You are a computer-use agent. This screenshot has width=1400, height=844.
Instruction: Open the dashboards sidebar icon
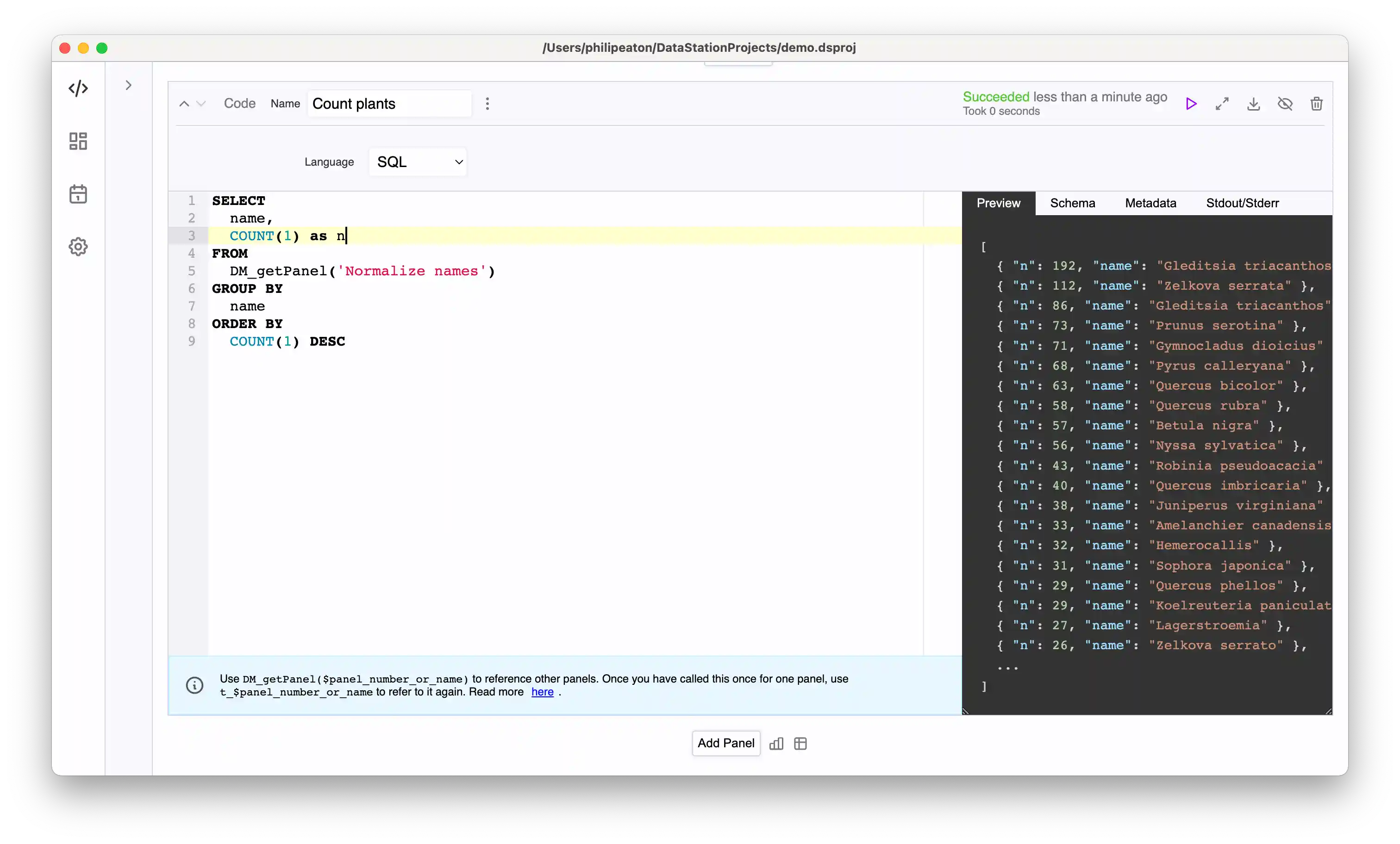click(x=78, y=141)
